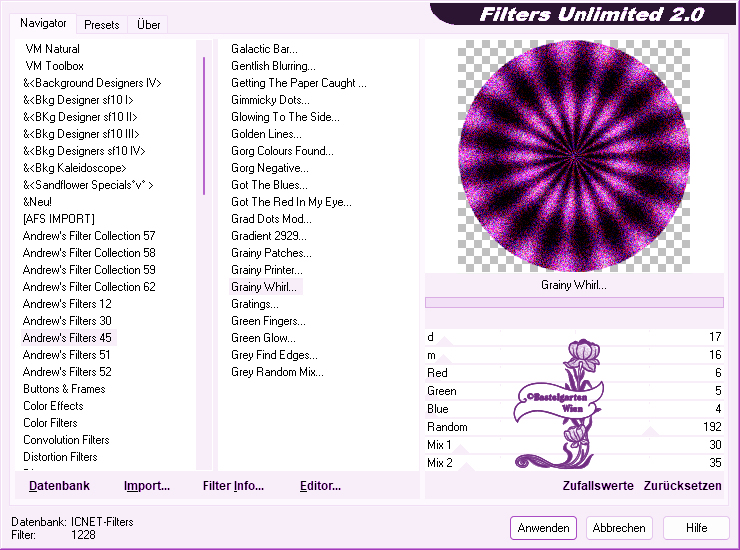Select Andrew's Filter Collection 62

pos(89,287)
